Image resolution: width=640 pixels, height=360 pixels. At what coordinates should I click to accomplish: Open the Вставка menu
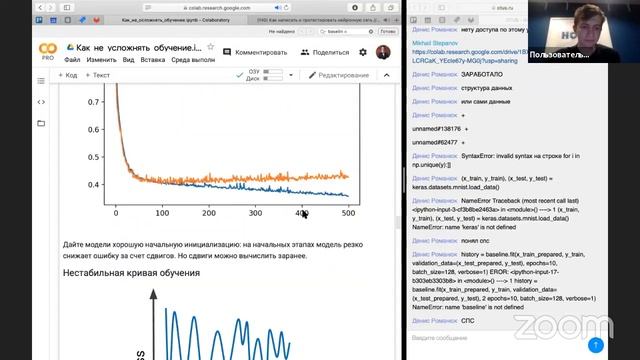[153, 60]
